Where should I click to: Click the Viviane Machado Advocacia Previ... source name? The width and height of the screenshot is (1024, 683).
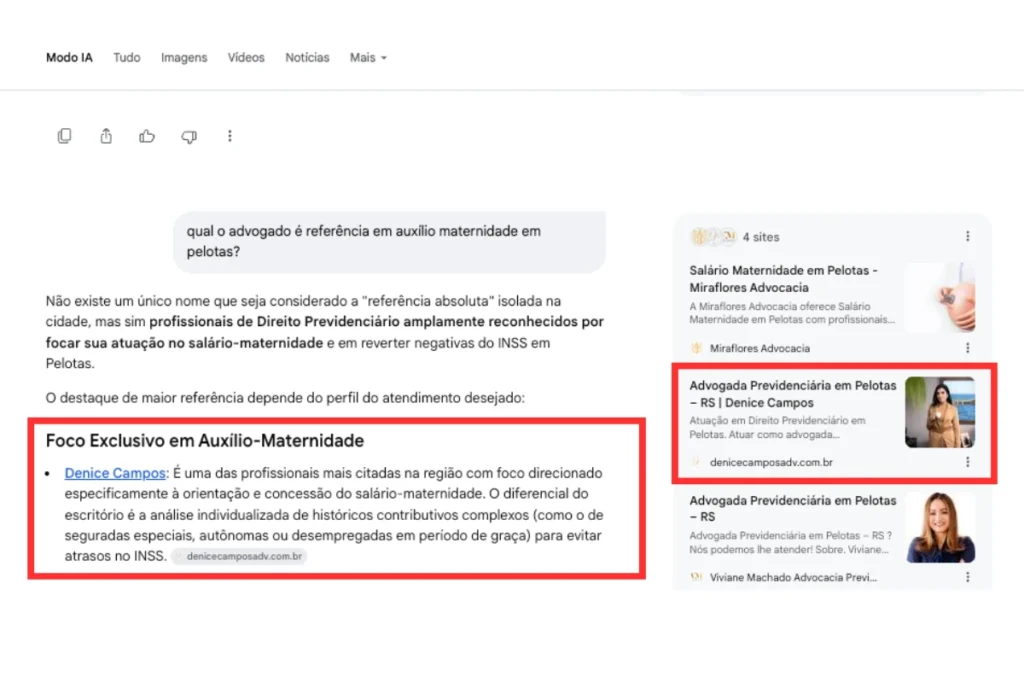(x=793, y=577)
